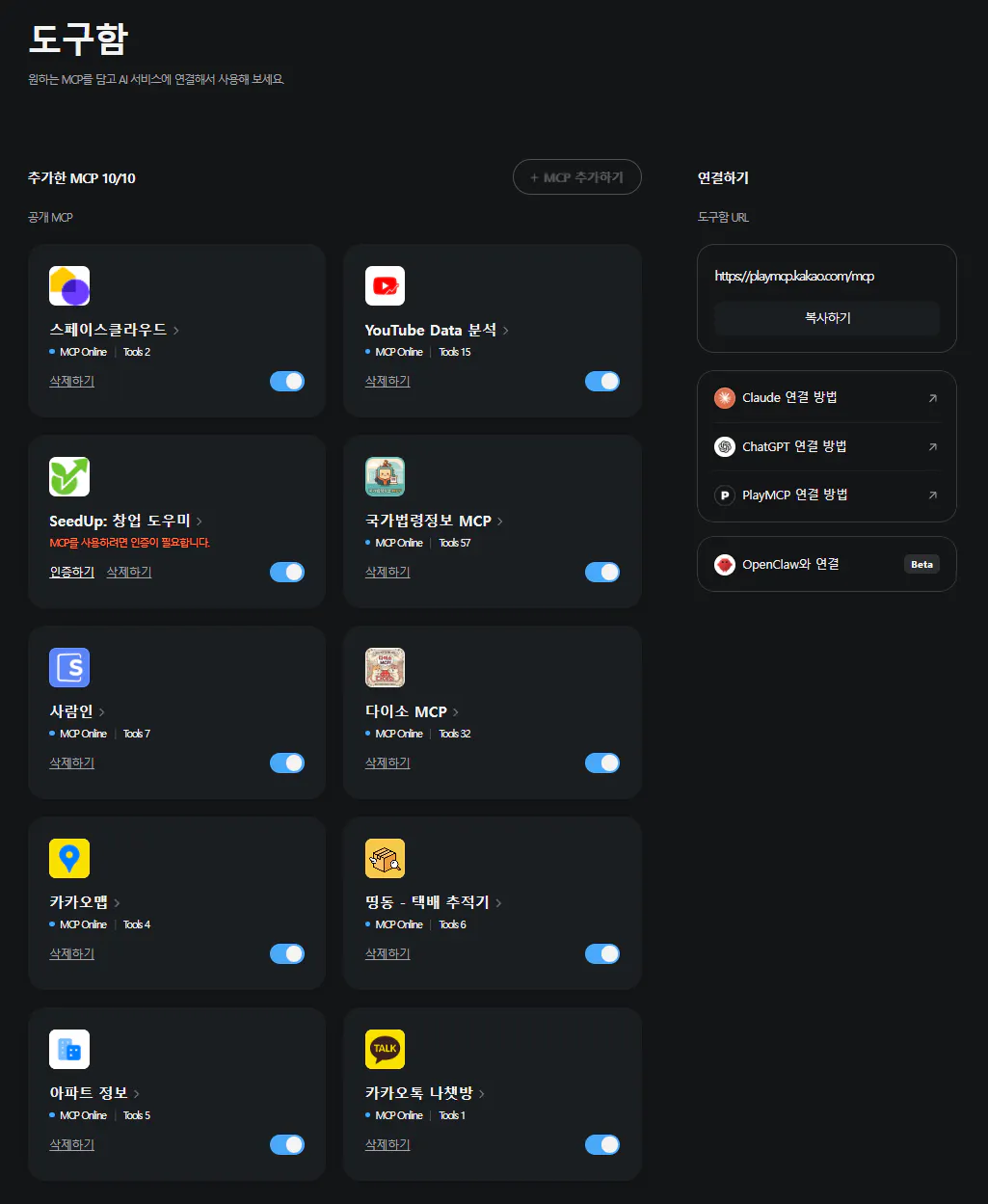Viewport: 988px width, 1204px height.
Task: Switch off the 카카오맵 toggle
Action: [287, 953]
